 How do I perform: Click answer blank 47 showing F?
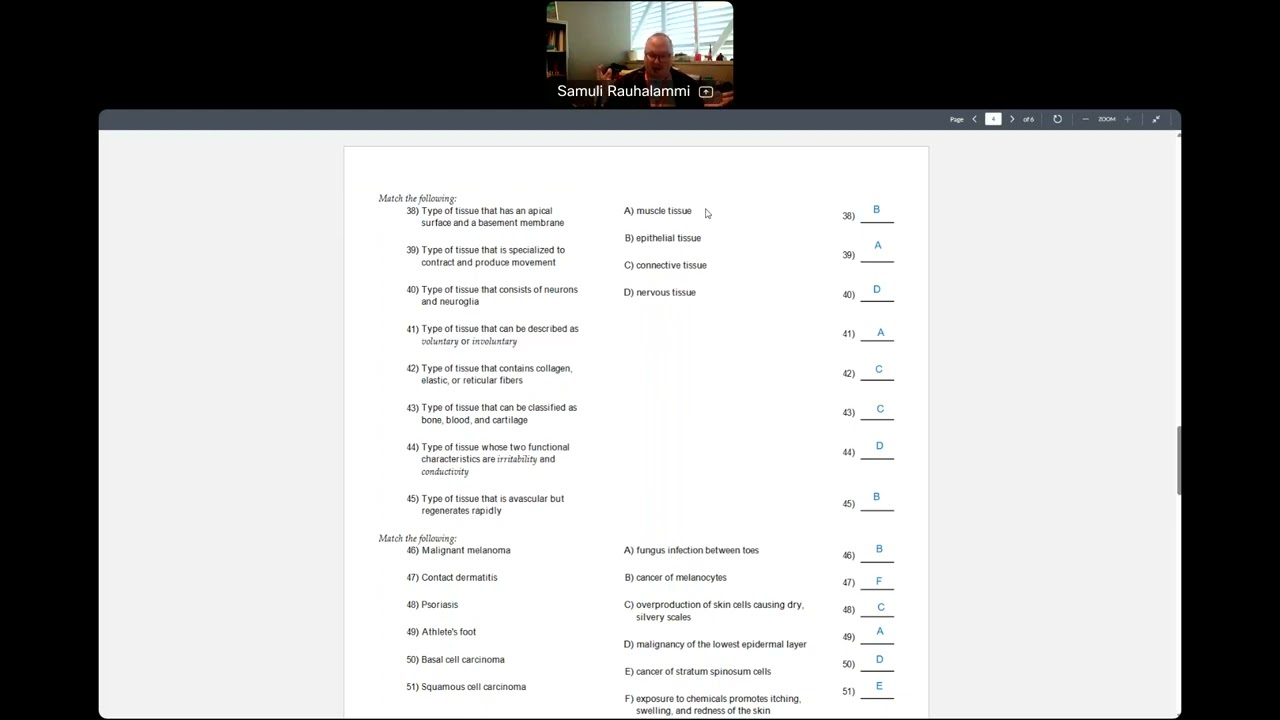click(x=877, y=581)
